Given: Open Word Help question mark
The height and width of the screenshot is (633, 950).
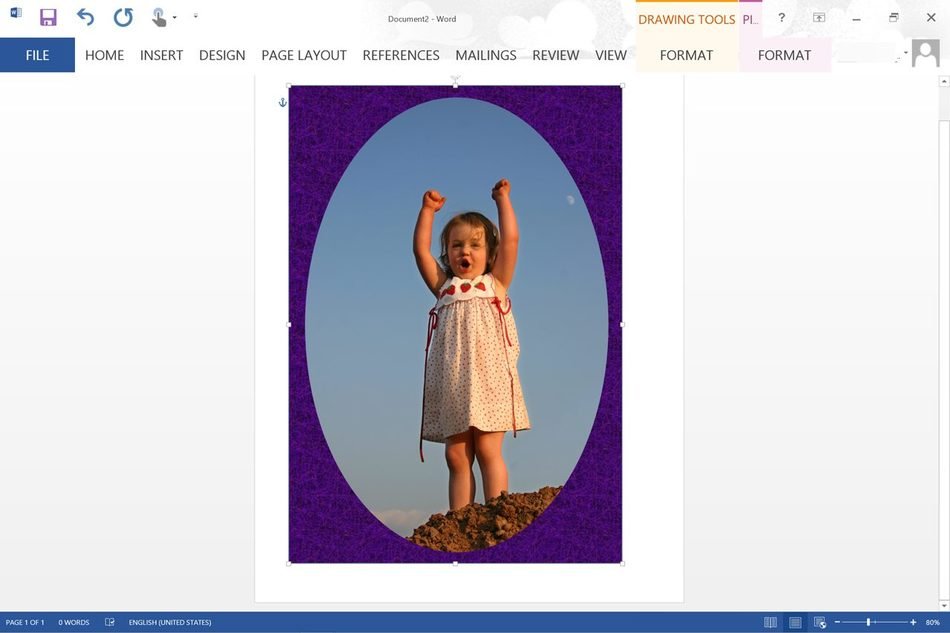Looking at the screenshot, I should [x=781, y=18].
